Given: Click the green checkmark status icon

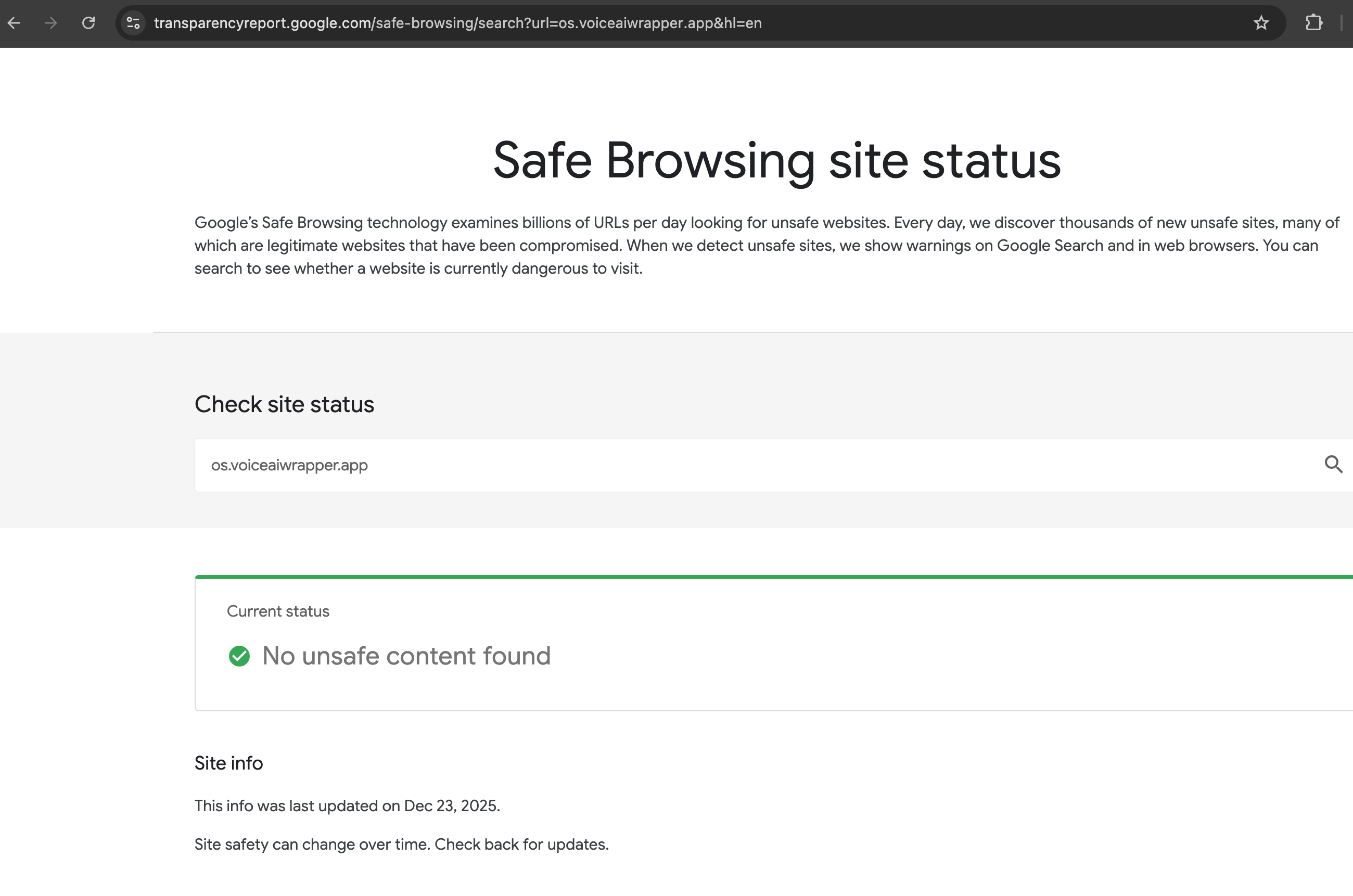Looking at the screenshot, I should pos(239,656).
